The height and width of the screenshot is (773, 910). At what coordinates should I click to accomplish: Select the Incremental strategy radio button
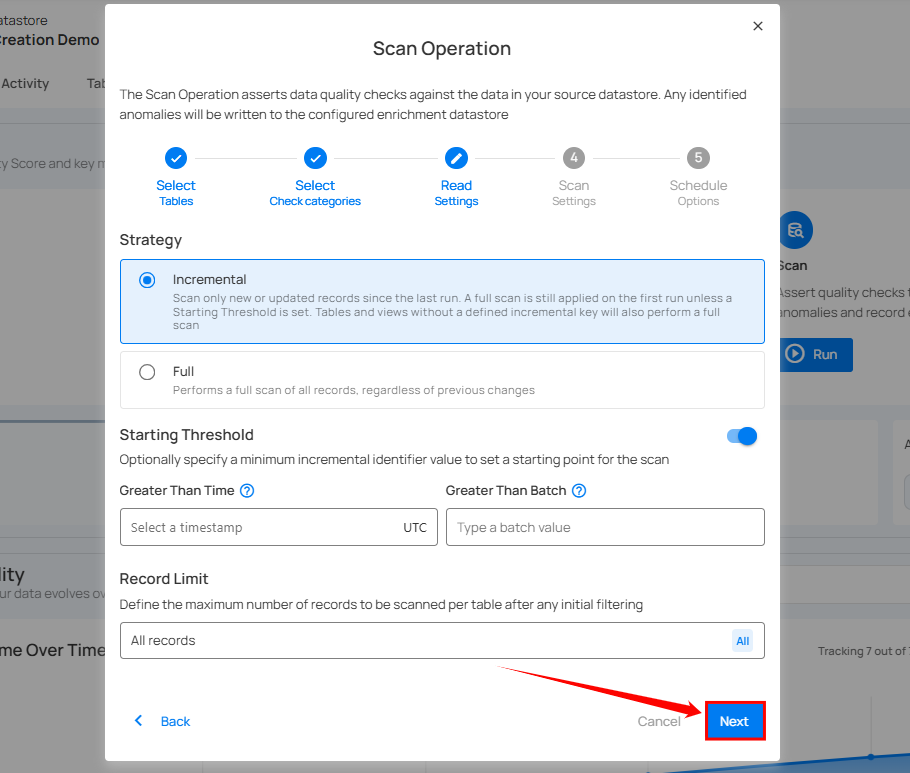[148, 280]
